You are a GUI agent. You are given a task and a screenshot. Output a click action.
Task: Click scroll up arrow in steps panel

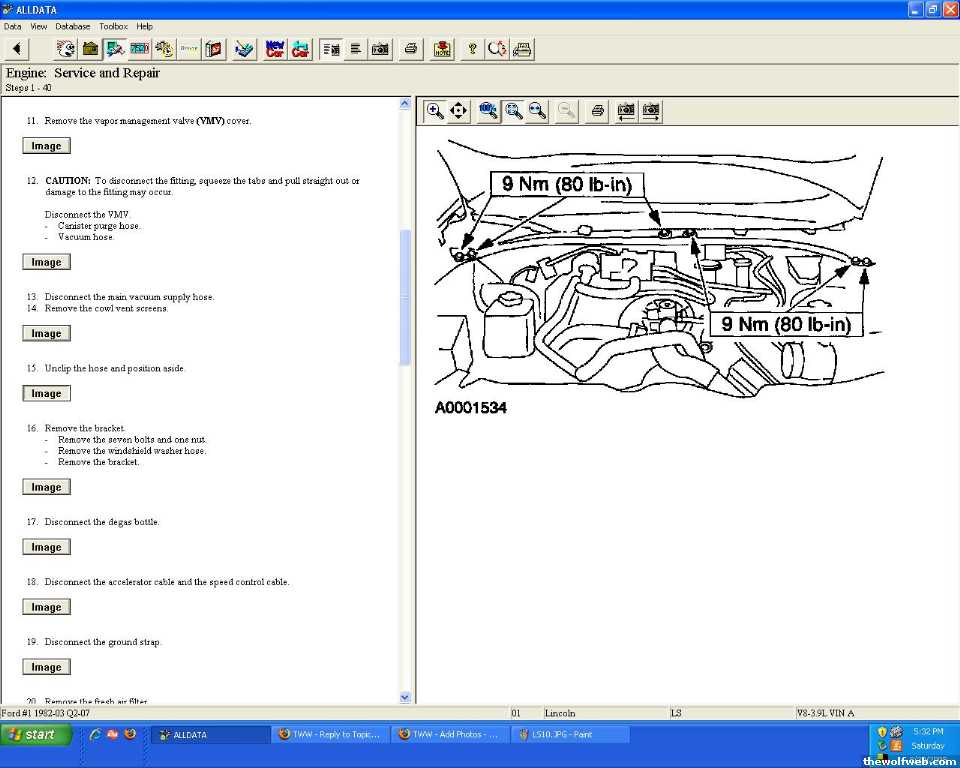405,103
